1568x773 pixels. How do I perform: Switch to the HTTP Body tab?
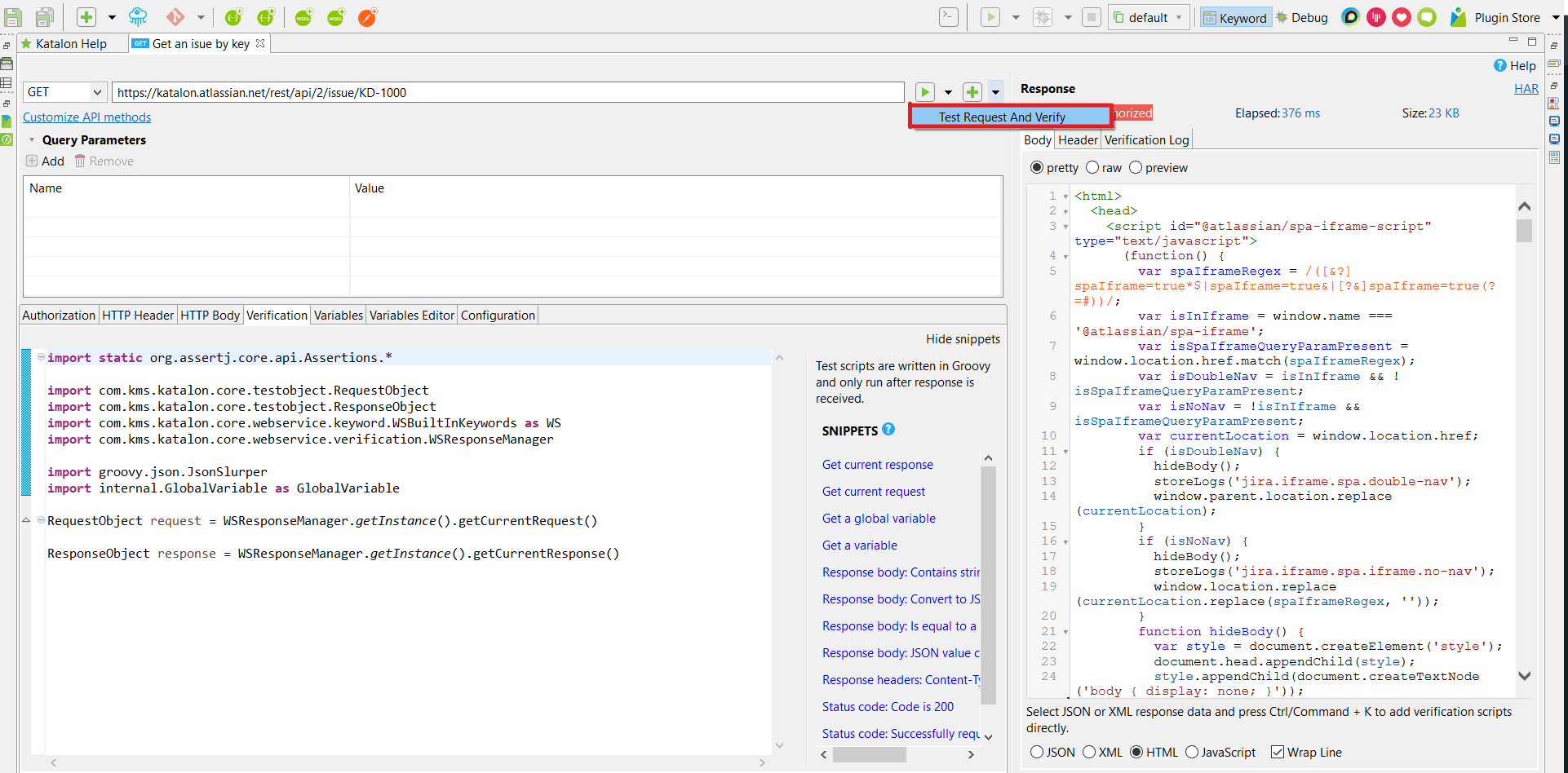[x=210, y=315]
